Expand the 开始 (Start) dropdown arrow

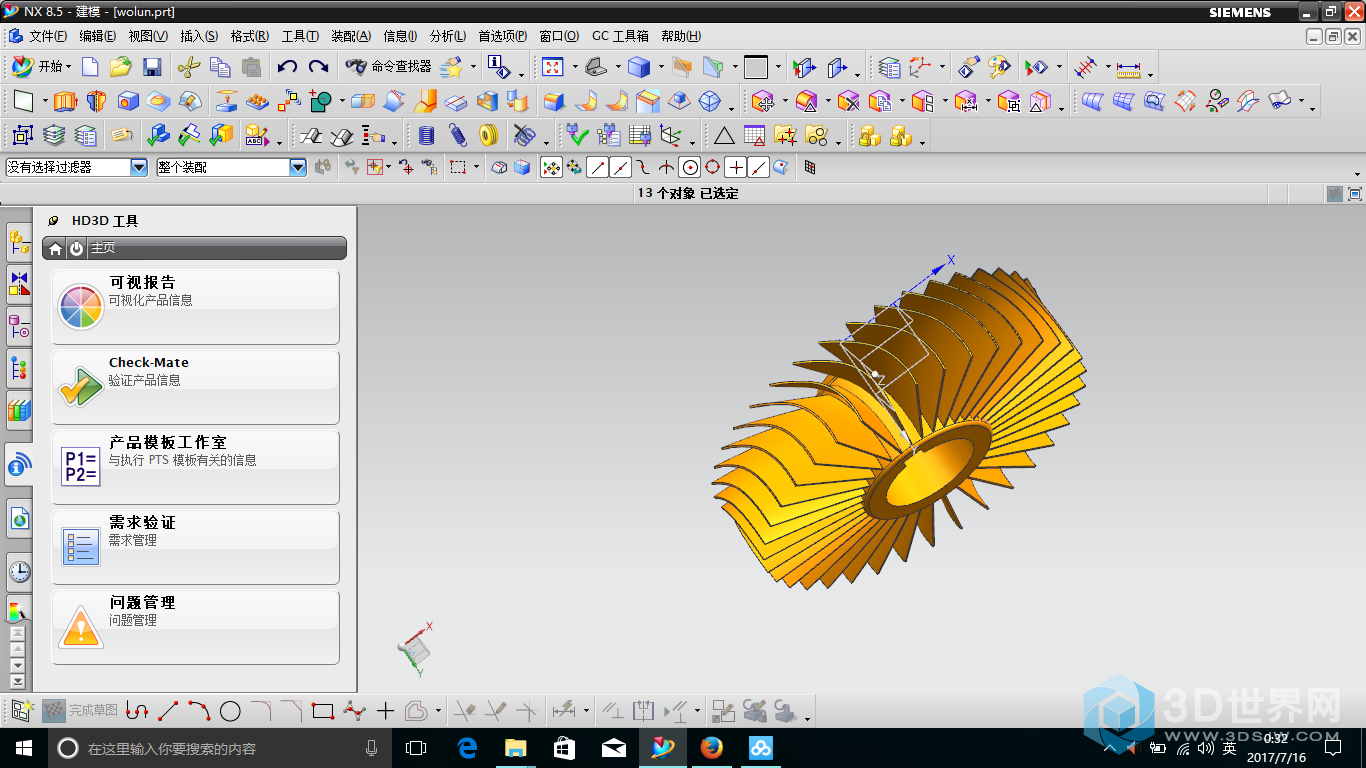(x=69, y=67)
